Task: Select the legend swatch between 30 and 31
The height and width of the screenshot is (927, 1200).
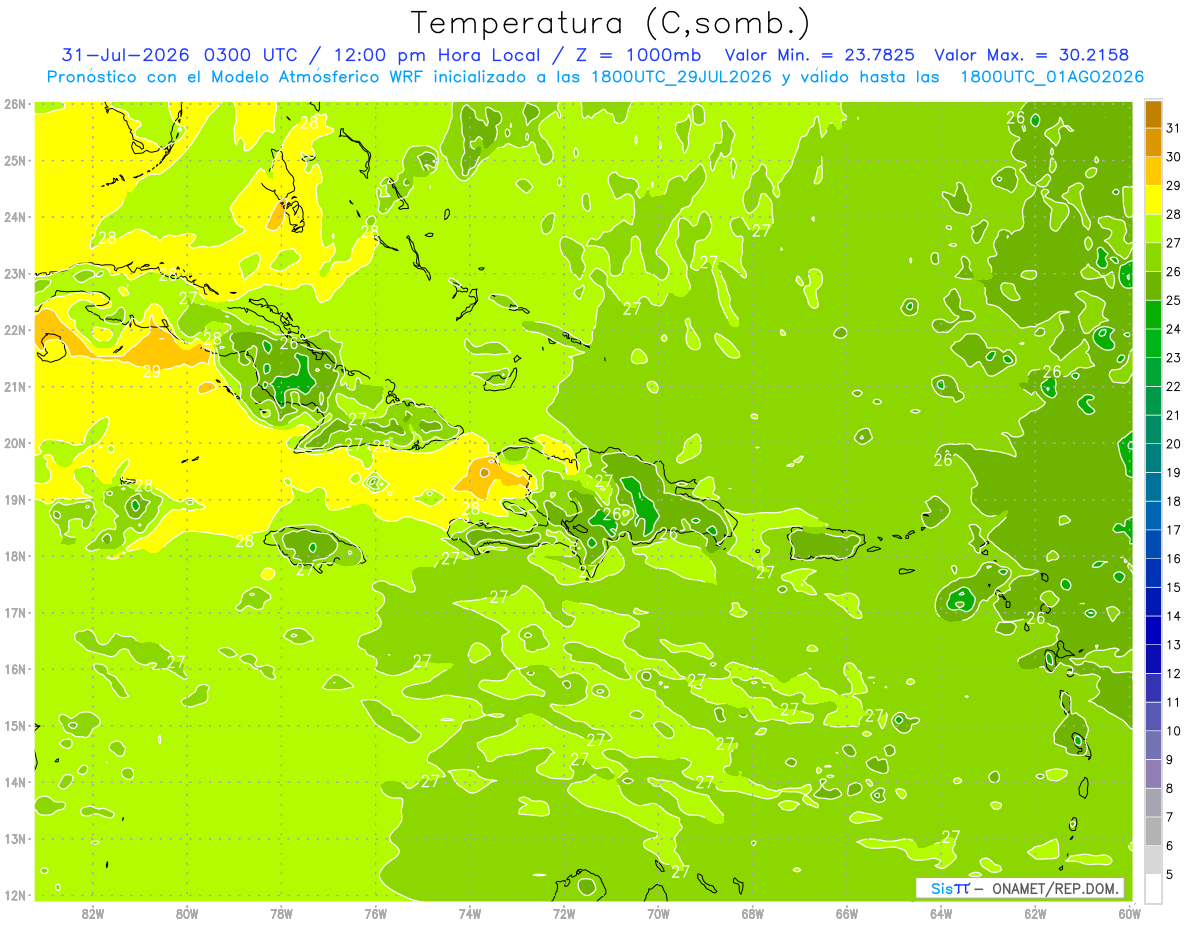Action: [x=1153, y=143]
